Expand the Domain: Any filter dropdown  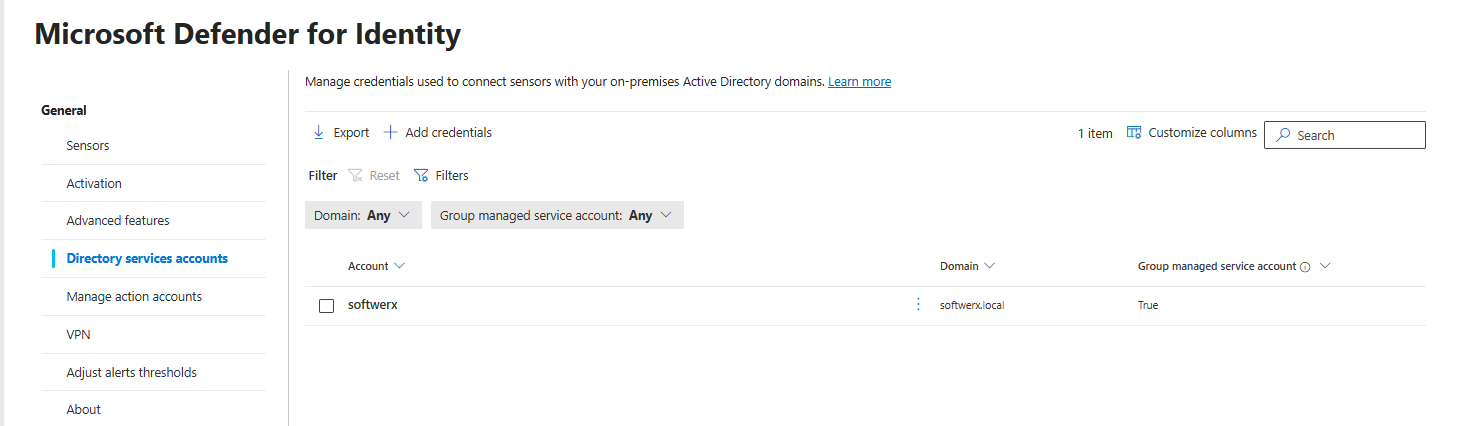(363, 215)
